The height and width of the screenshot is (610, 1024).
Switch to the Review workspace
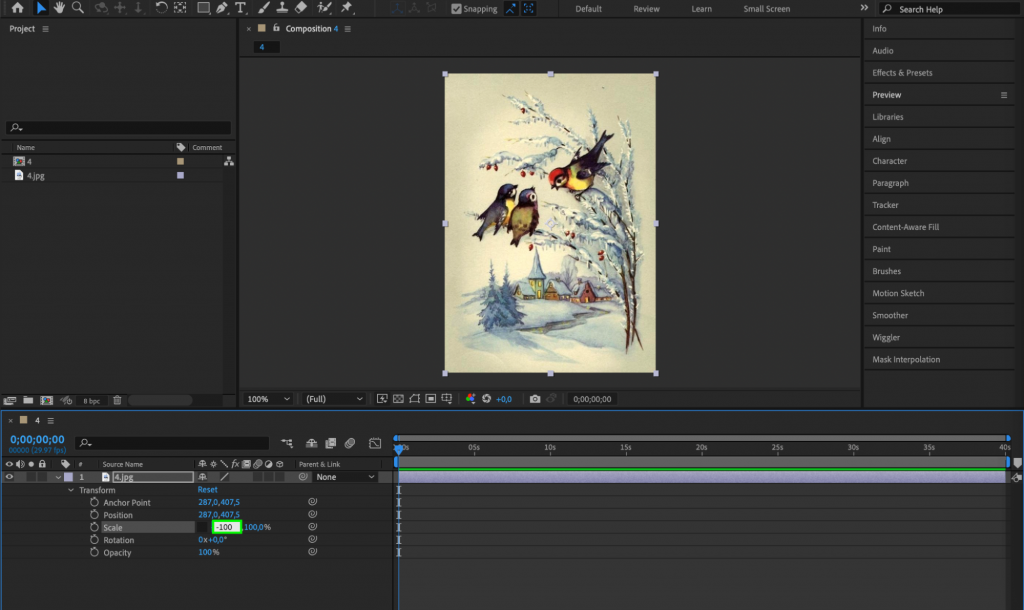click(x=646, y=9)
